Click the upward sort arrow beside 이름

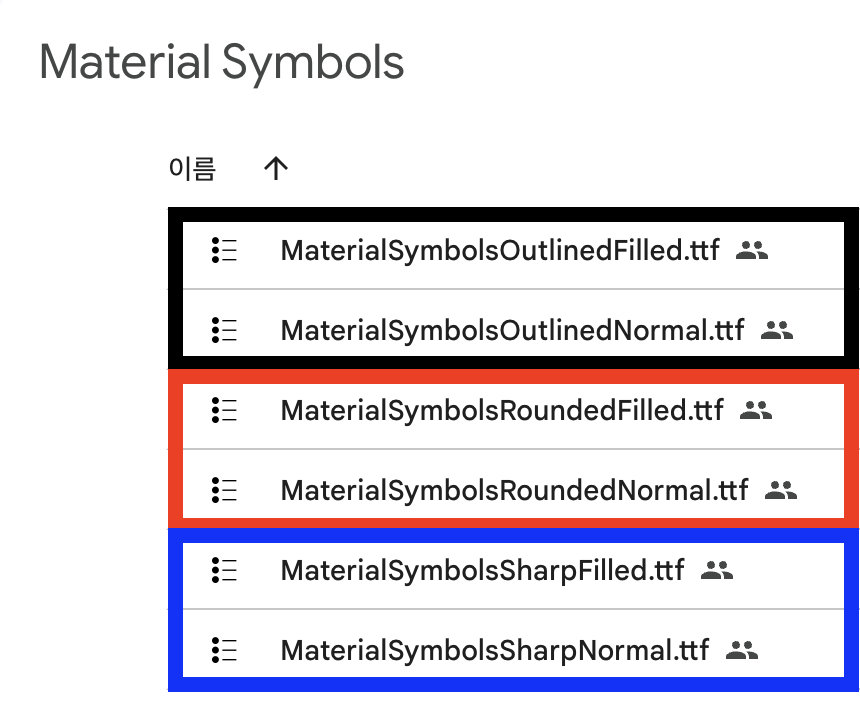(x=275, y=167)
